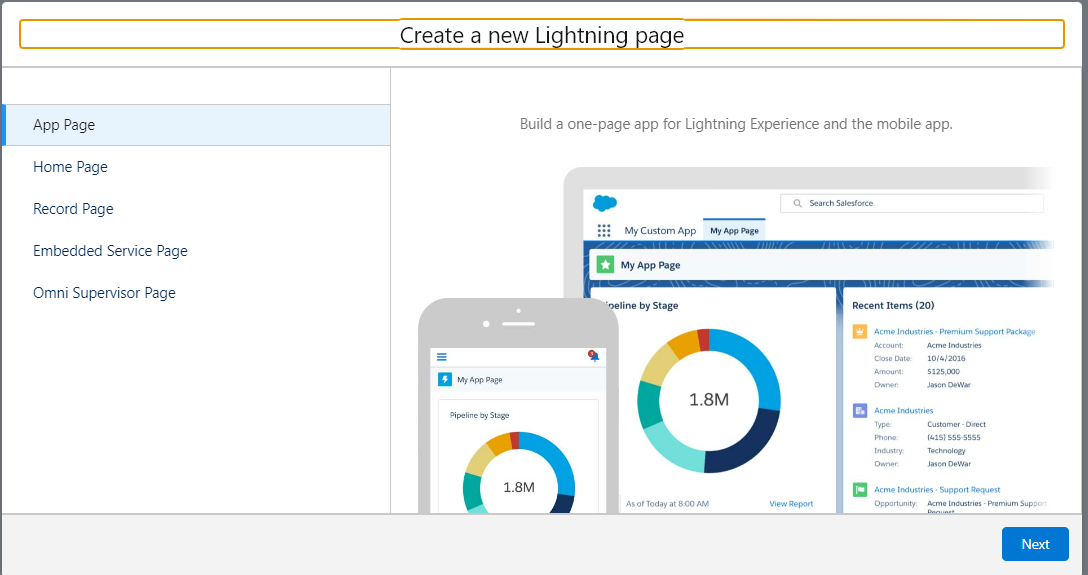The height and width of the screenshot is (575, 1088).
Task: Click the My App Page tab in preview
Action: pyautogui.click(x=734, y=230)
